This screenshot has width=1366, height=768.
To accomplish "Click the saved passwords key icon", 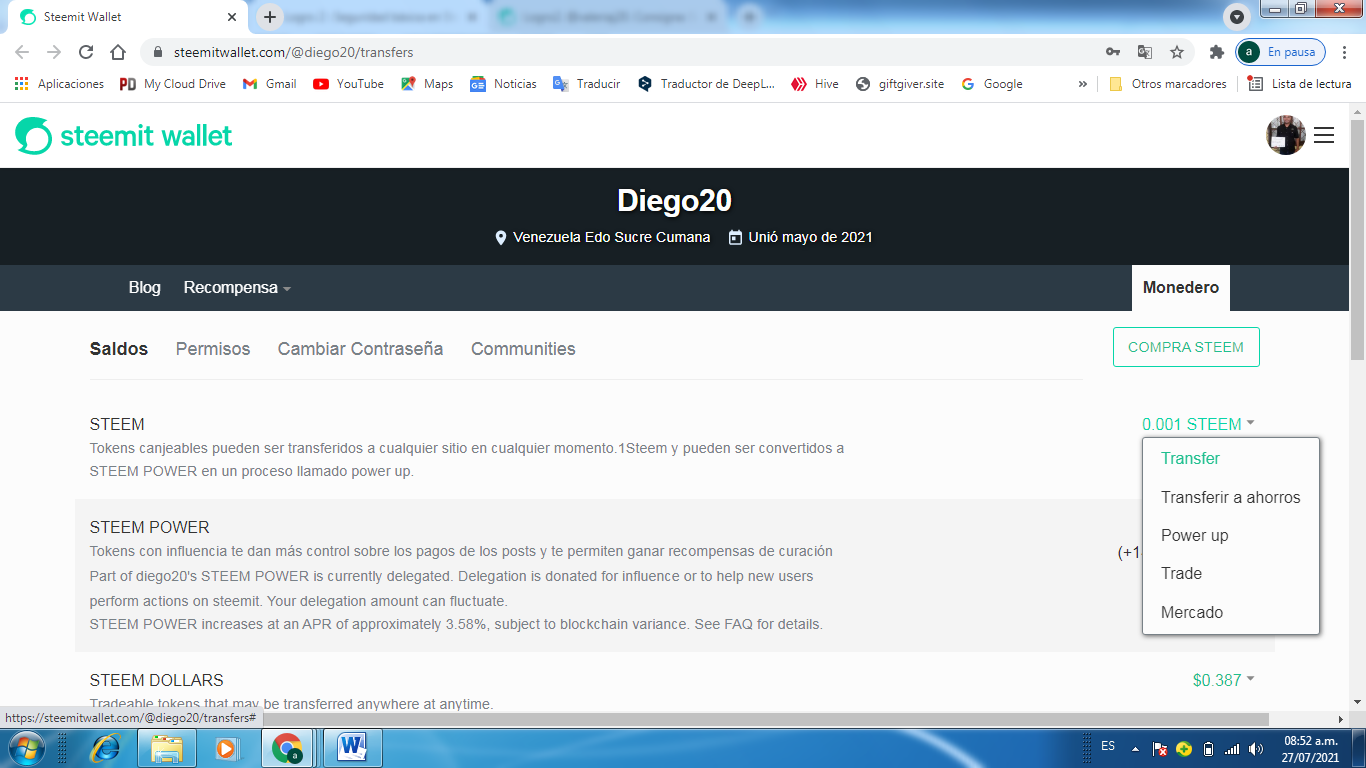I will coord(1113,52).
